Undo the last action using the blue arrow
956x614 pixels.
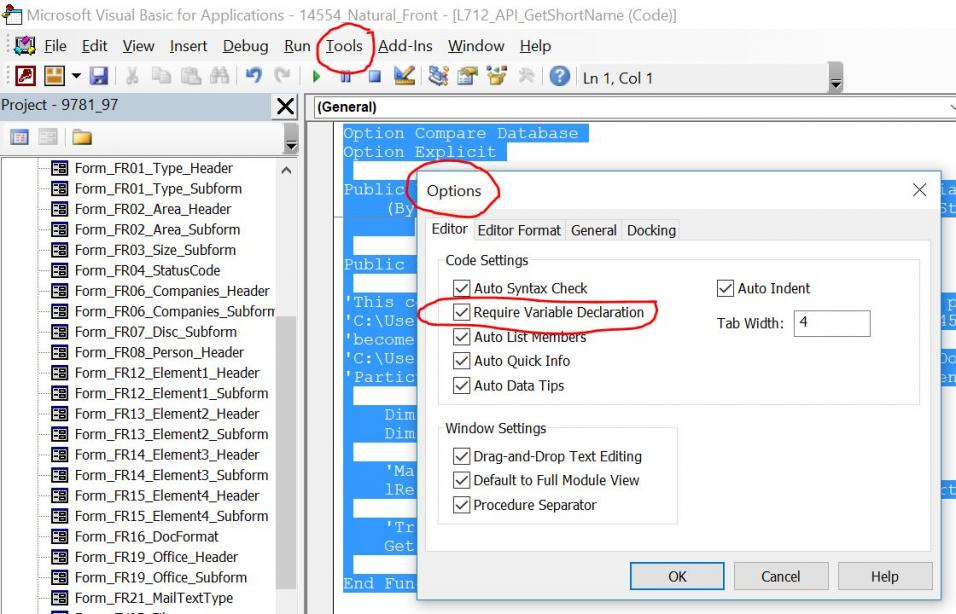click(x=254, y=76)
